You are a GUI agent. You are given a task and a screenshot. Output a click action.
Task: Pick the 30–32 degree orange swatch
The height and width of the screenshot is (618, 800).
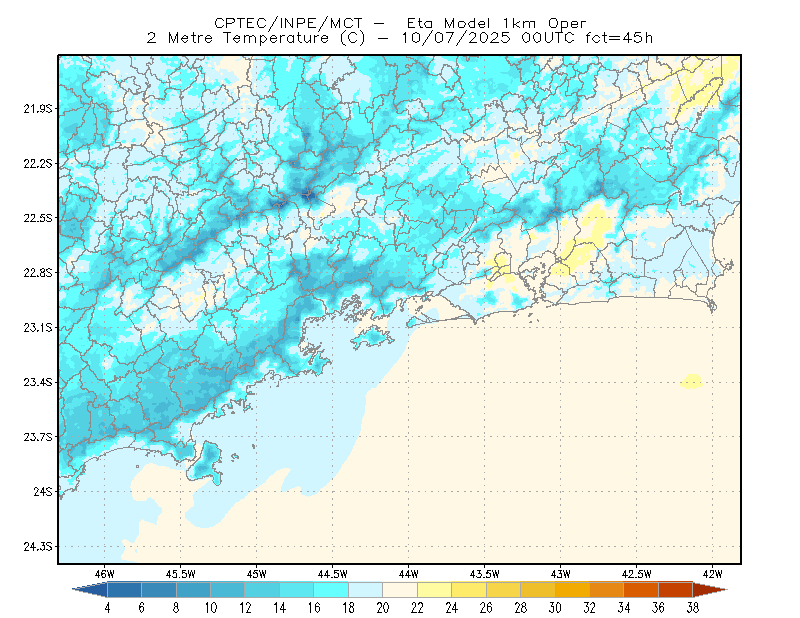click(x=572, y=589)
